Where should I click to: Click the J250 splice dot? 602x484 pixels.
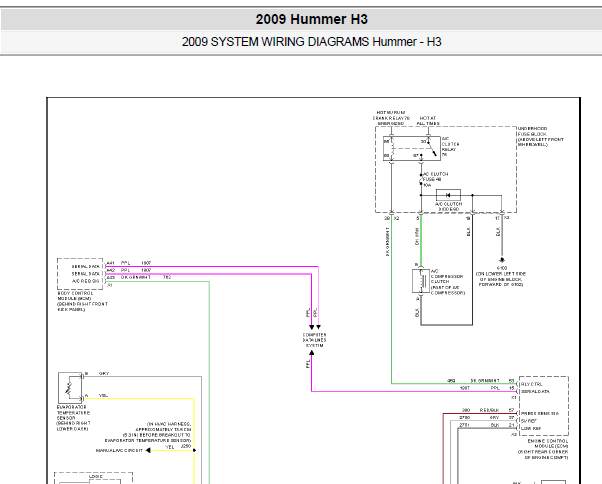[x=194, y=450]
